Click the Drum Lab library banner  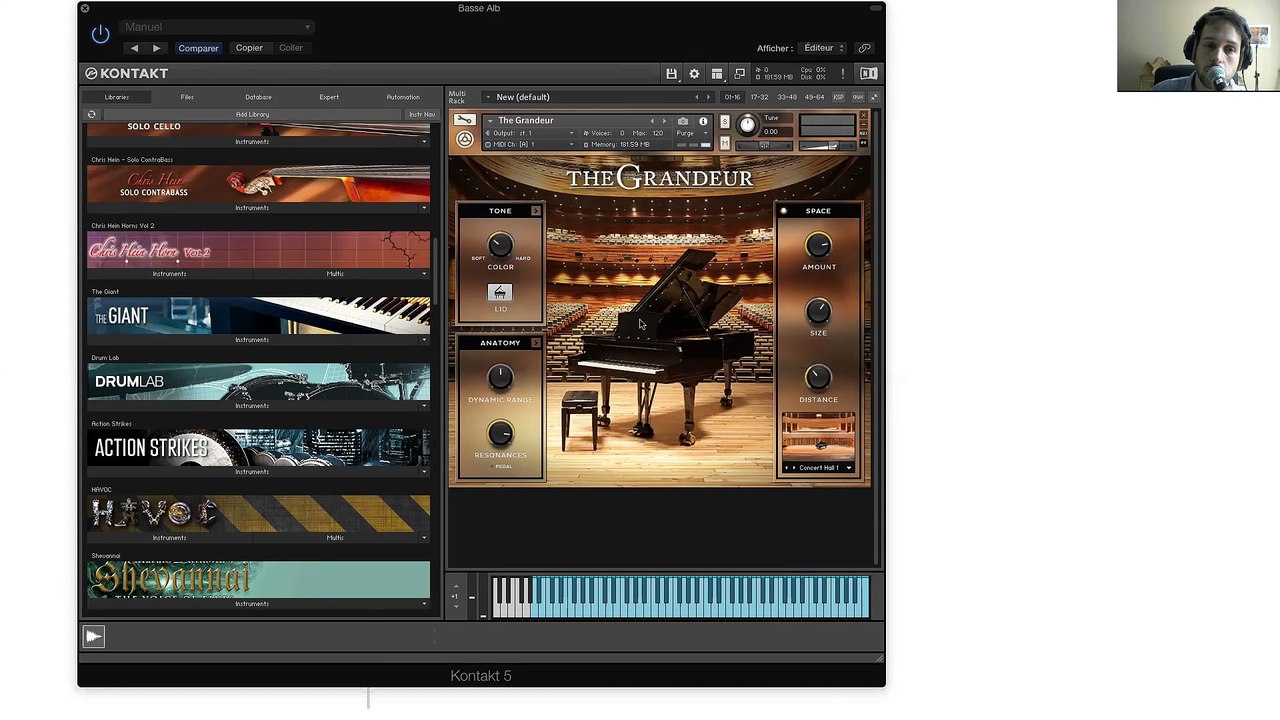258,382
